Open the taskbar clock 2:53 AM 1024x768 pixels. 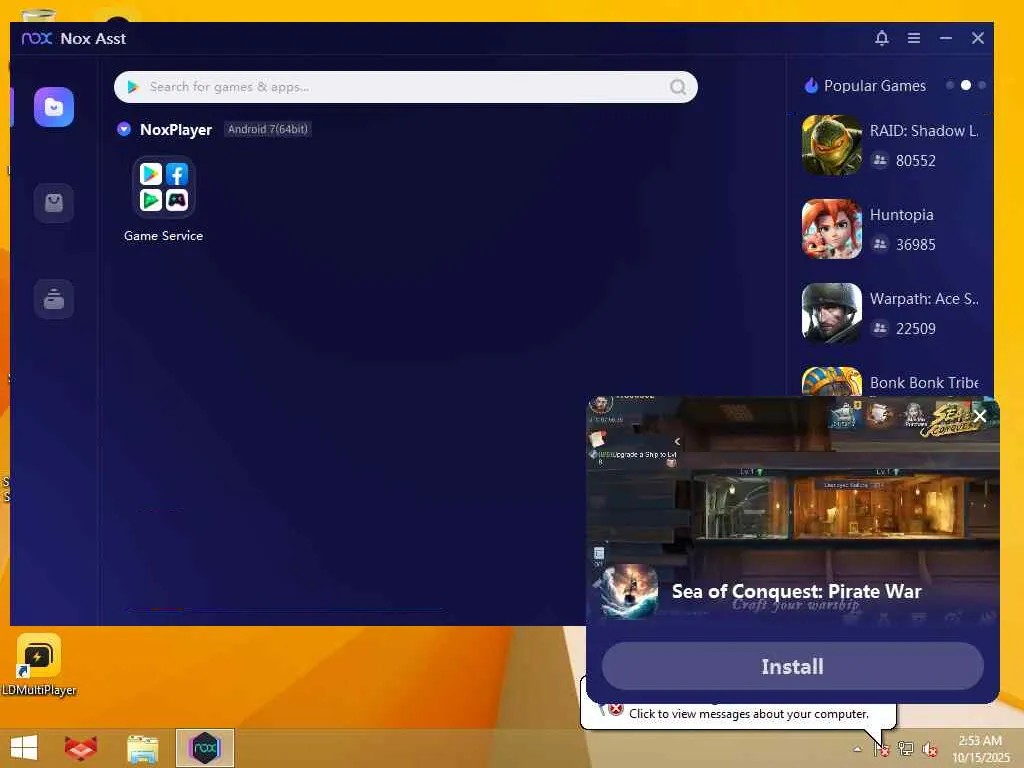[x=980, y=748]
